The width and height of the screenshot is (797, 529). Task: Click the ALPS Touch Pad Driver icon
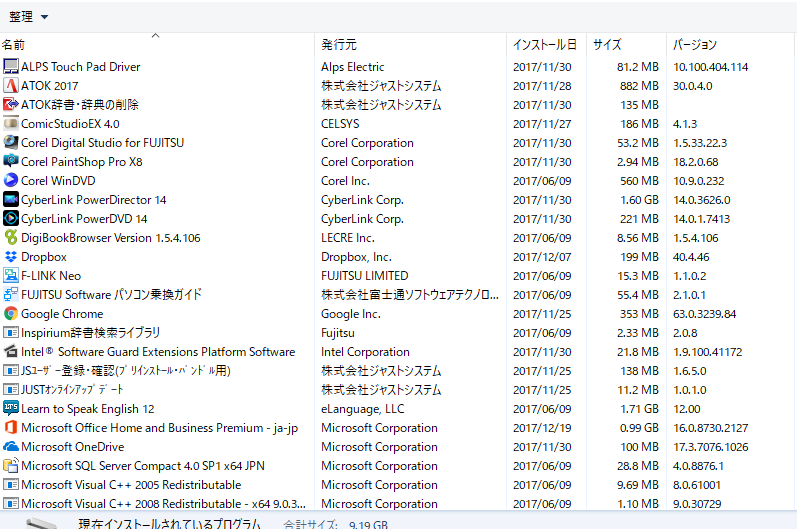pyautogui.click(x=11, y=67)
